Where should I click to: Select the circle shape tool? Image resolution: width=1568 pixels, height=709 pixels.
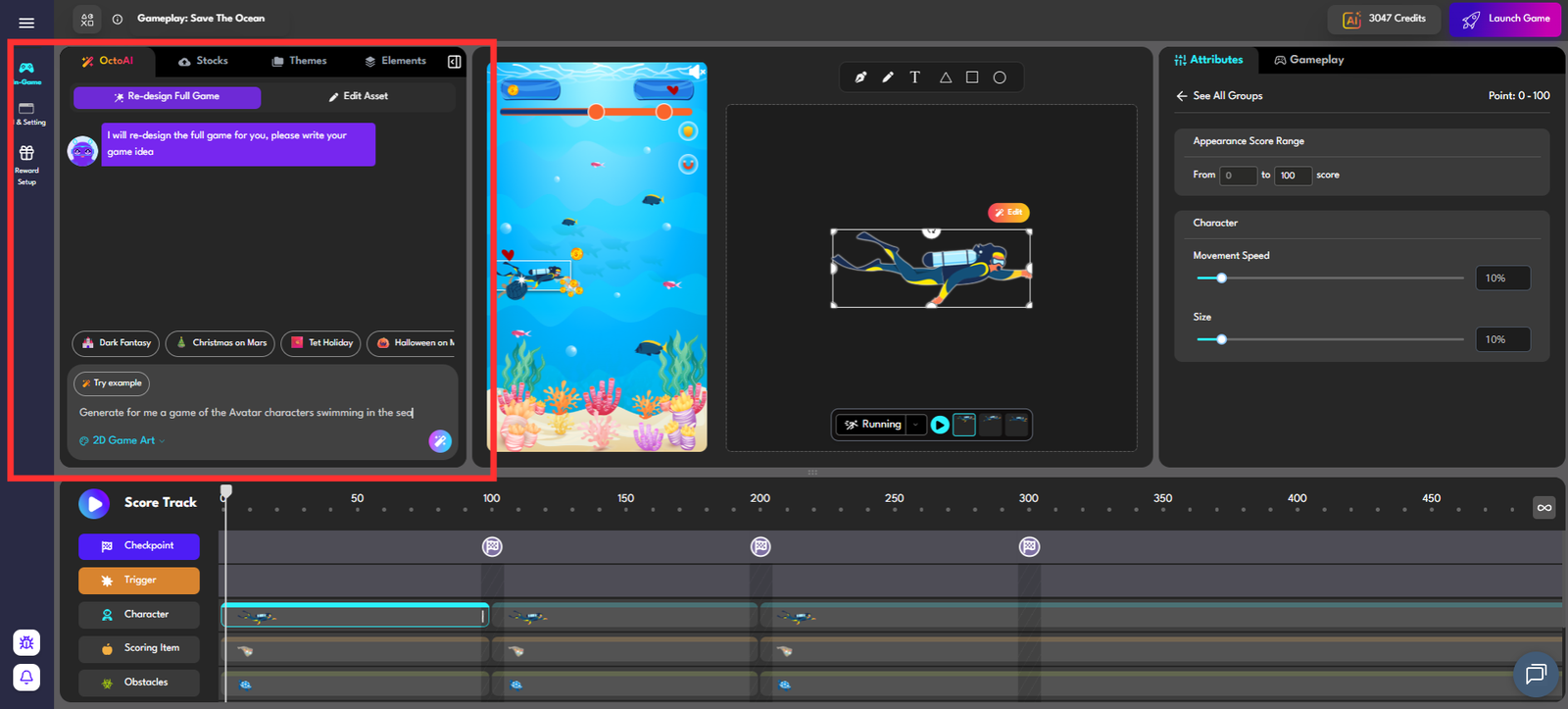(1000, 77)
